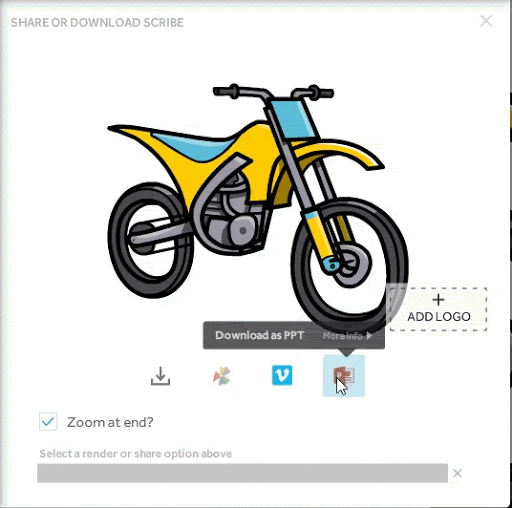Viewport: 512px width, 508px height.
Task: Cancel using the X beside the progress bar
Action: [x=457, y=473]
